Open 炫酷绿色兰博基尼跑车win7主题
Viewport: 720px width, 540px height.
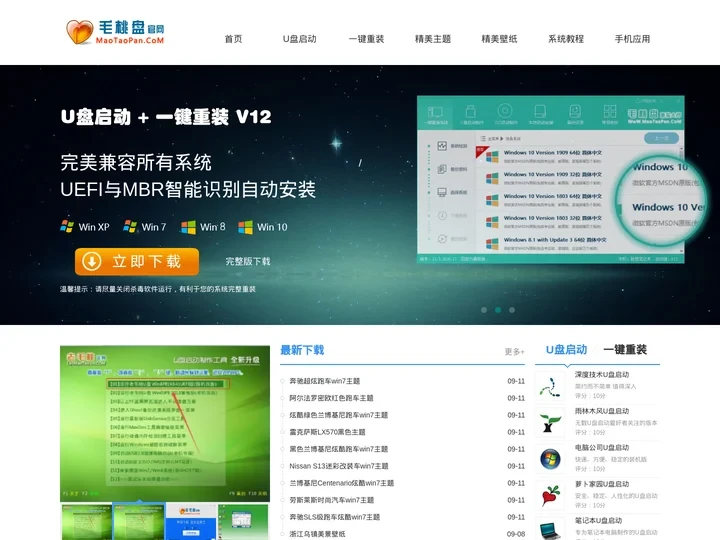pyautogui.click(x=338, y=415)
